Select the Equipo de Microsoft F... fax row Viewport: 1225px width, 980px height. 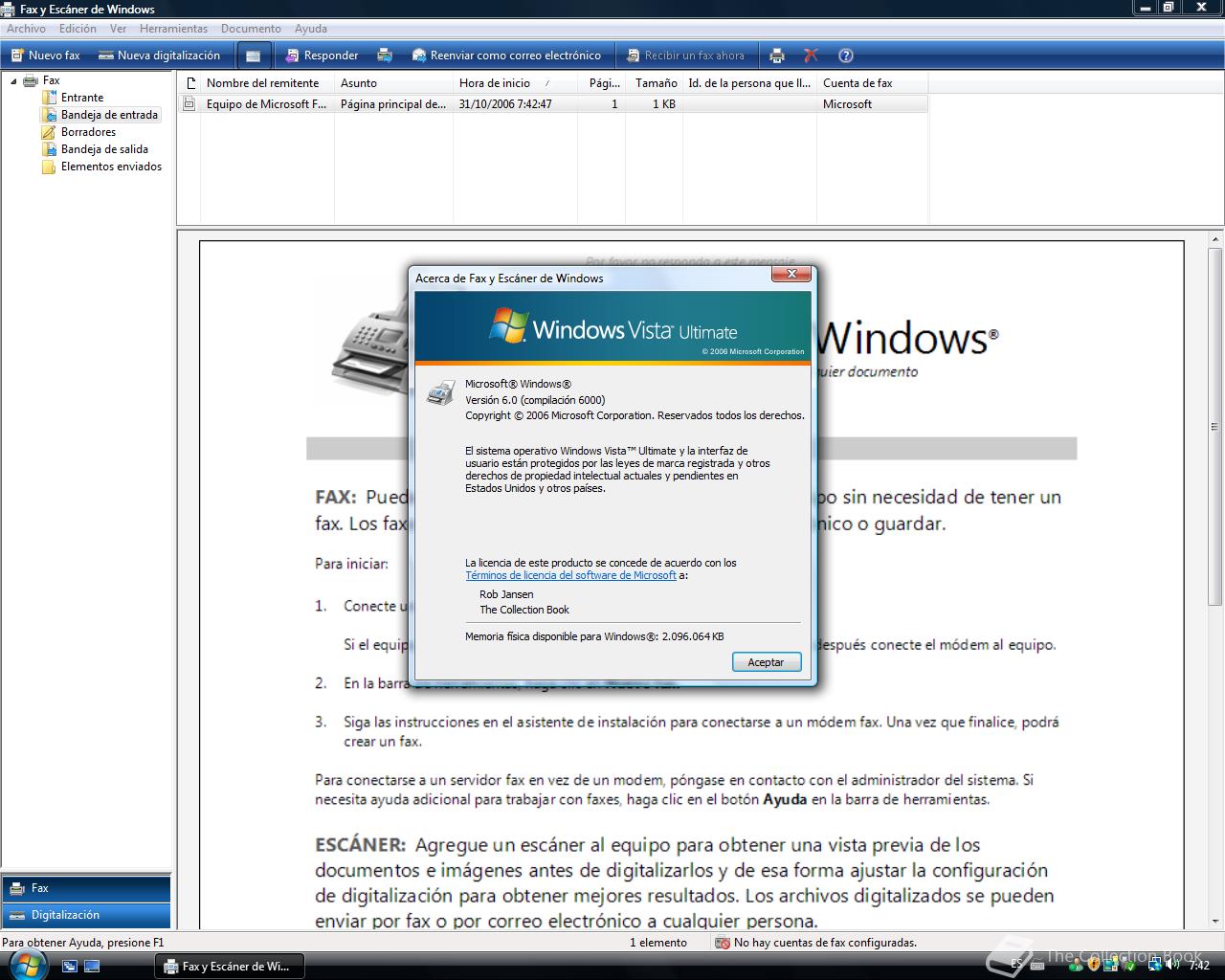click(553, 104)
